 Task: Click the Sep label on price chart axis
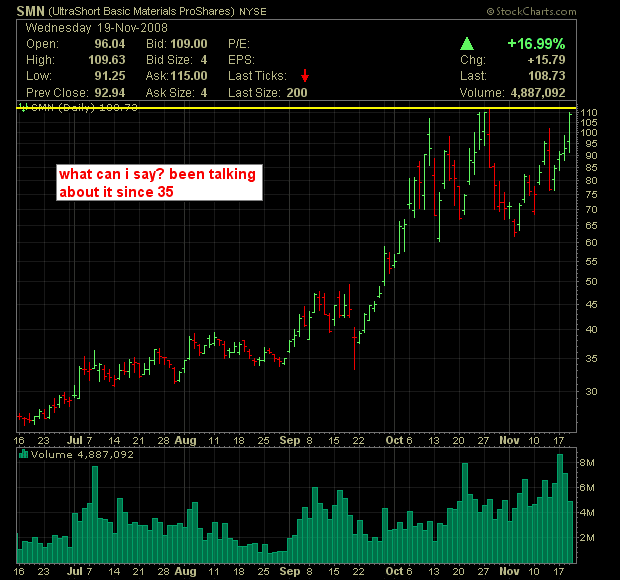[290, 440]
